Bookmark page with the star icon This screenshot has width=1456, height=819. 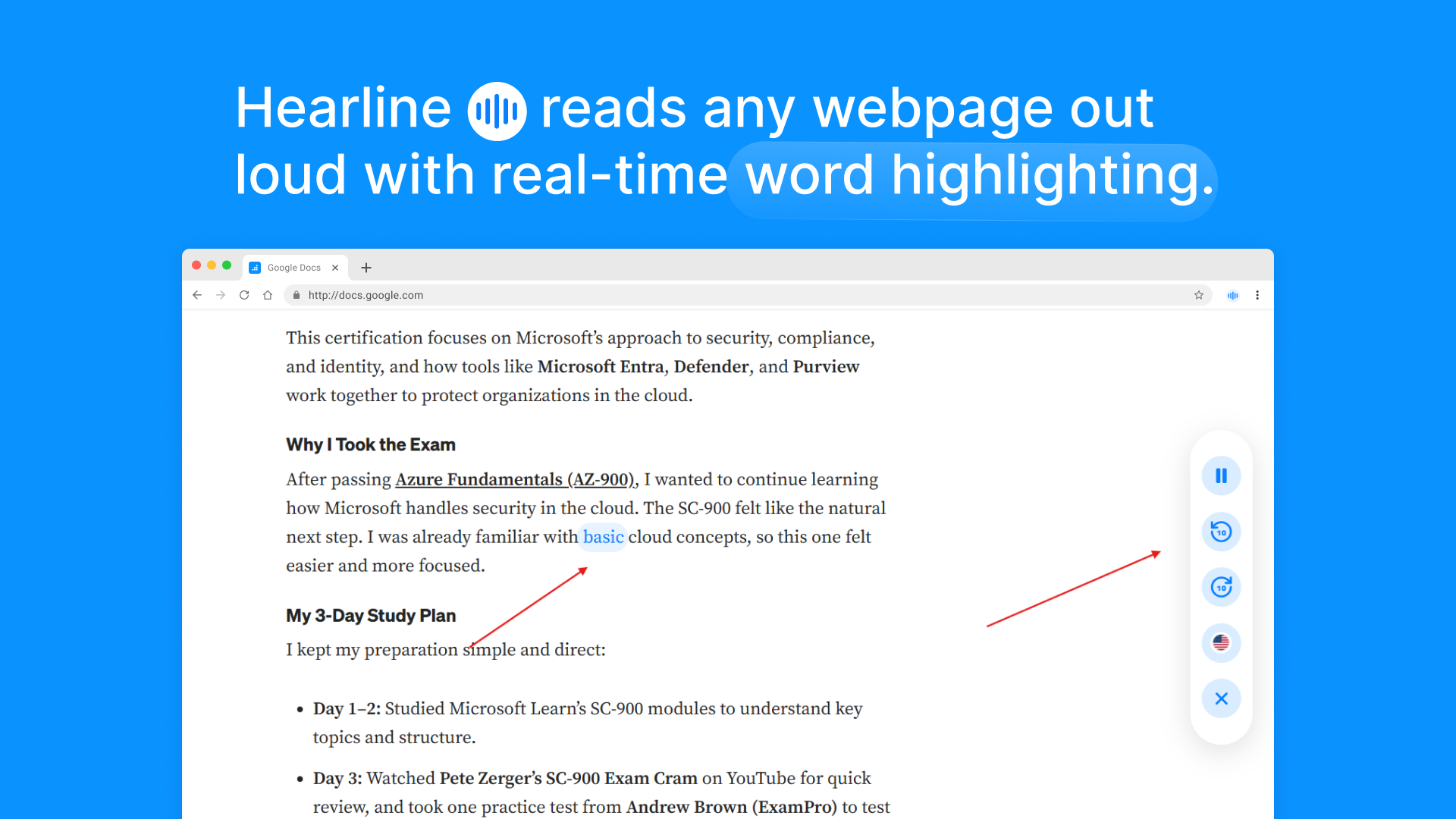coord(1199,295)
